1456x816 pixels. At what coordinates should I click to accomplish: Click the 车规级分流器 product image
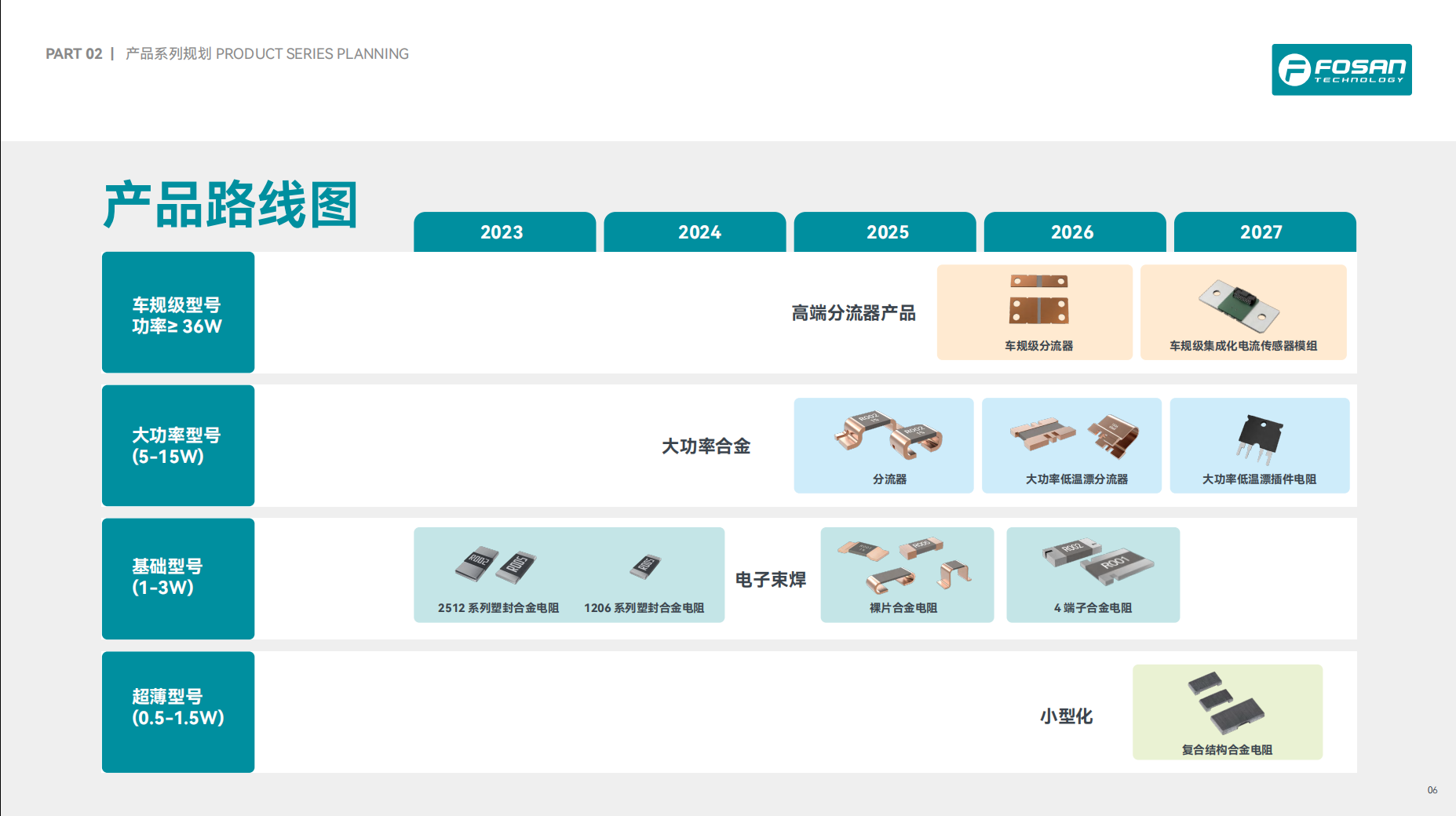click(x=1038, y=300)
